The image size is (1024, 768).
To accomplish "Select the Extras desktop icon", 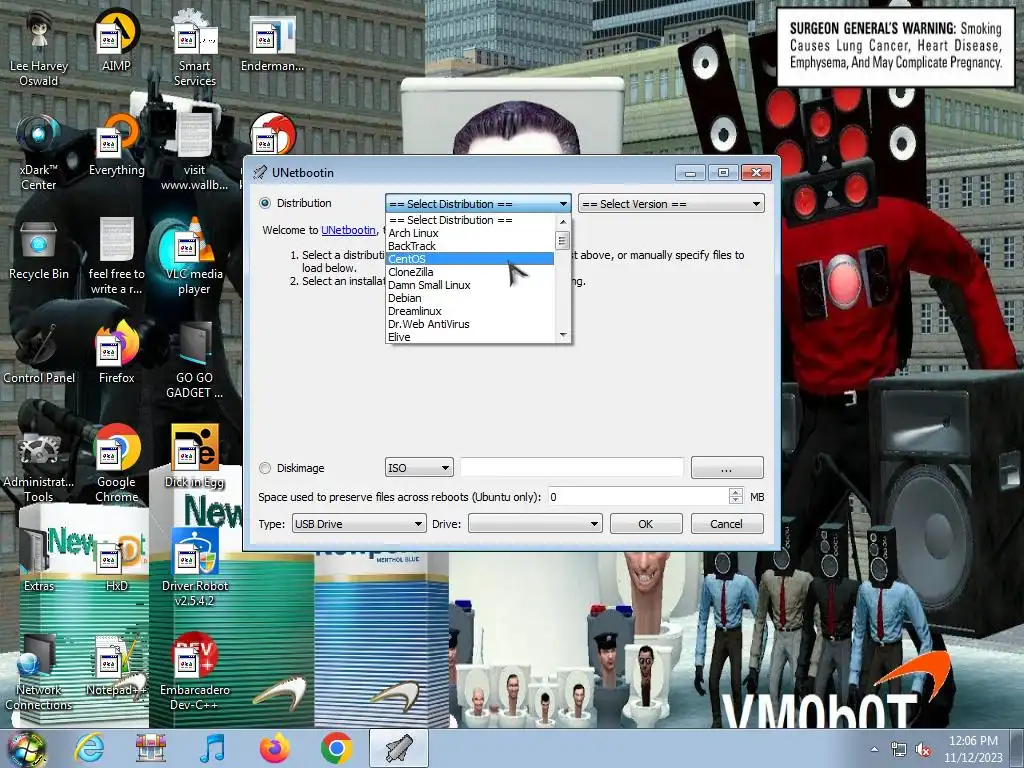I will (x=39, y=562).
